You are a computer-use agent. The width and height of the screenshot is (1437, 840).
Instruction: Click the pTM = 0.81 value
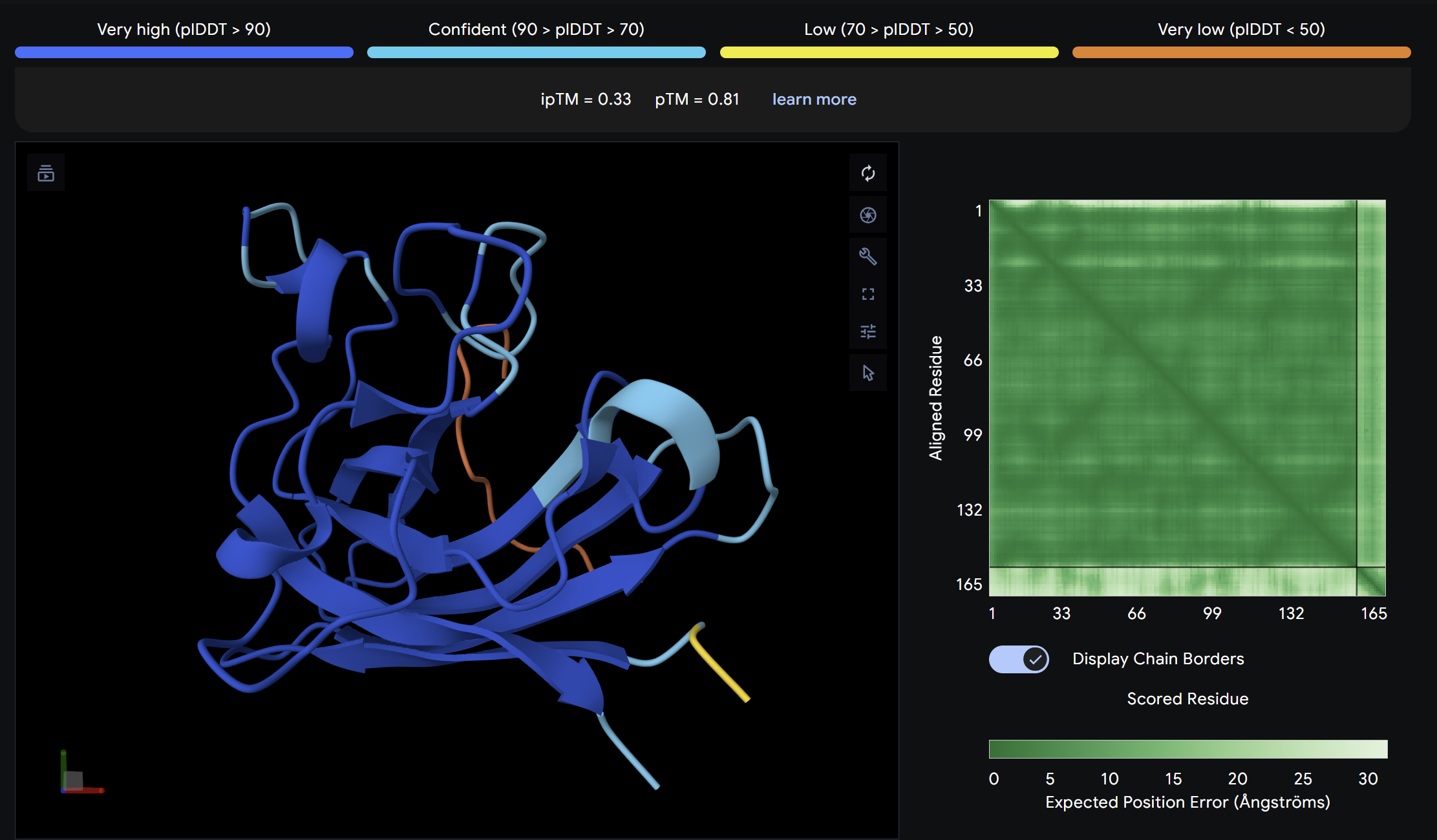click(x=697, y=99)
